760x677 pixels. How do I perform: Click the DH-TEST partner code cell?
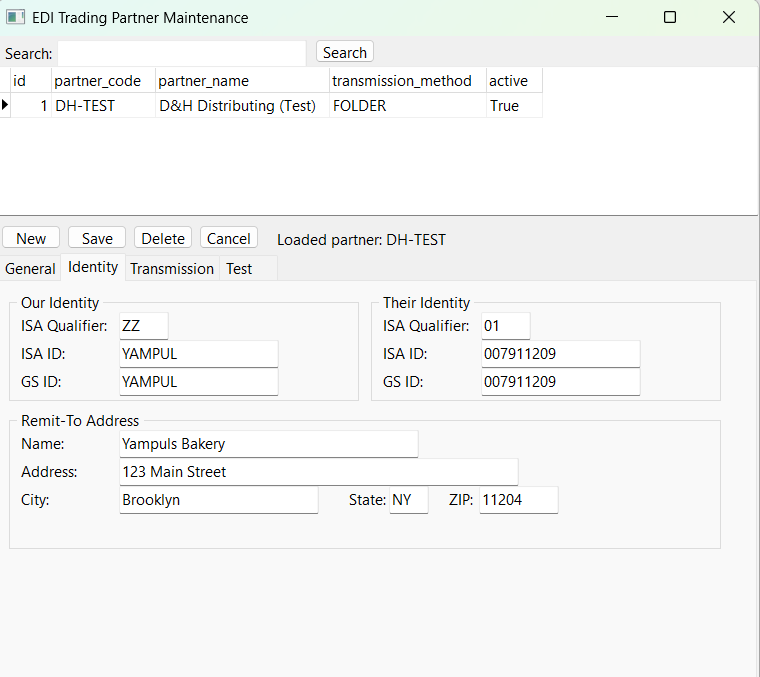[103, 105]
